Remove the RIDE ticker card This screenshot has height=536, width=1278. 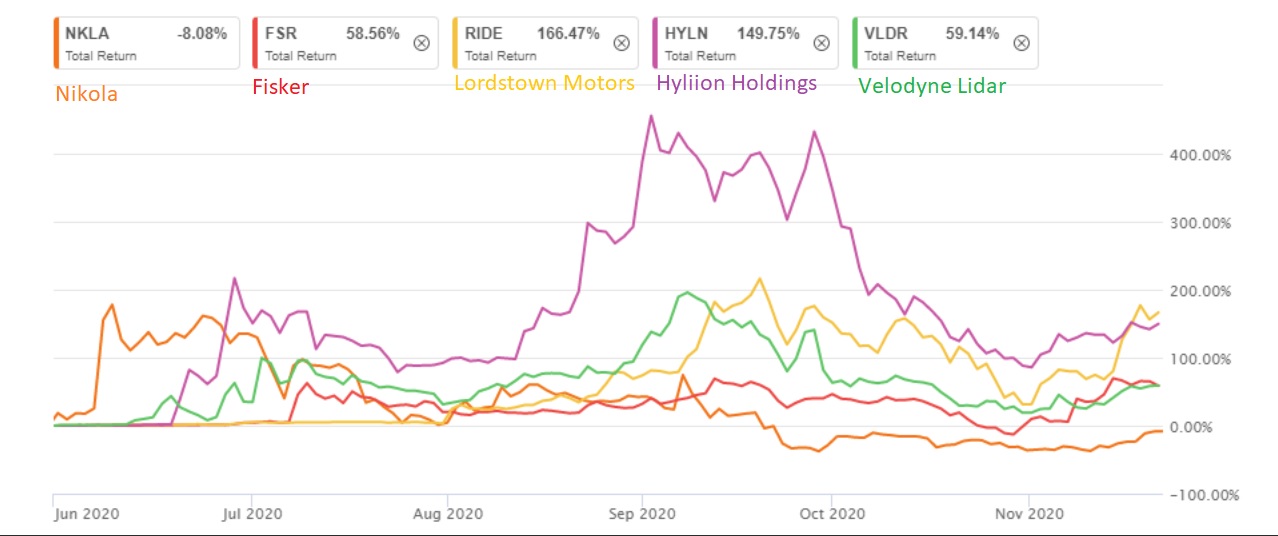(x=621, y=43)
